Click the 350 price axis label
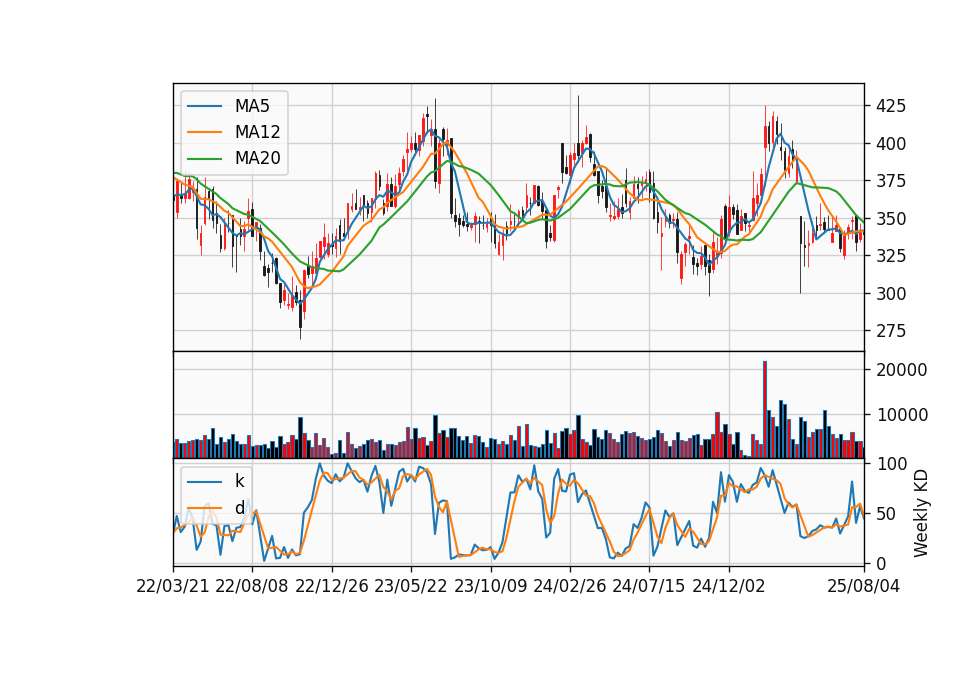This screenshot has width=960, height=690. [891, 219]
